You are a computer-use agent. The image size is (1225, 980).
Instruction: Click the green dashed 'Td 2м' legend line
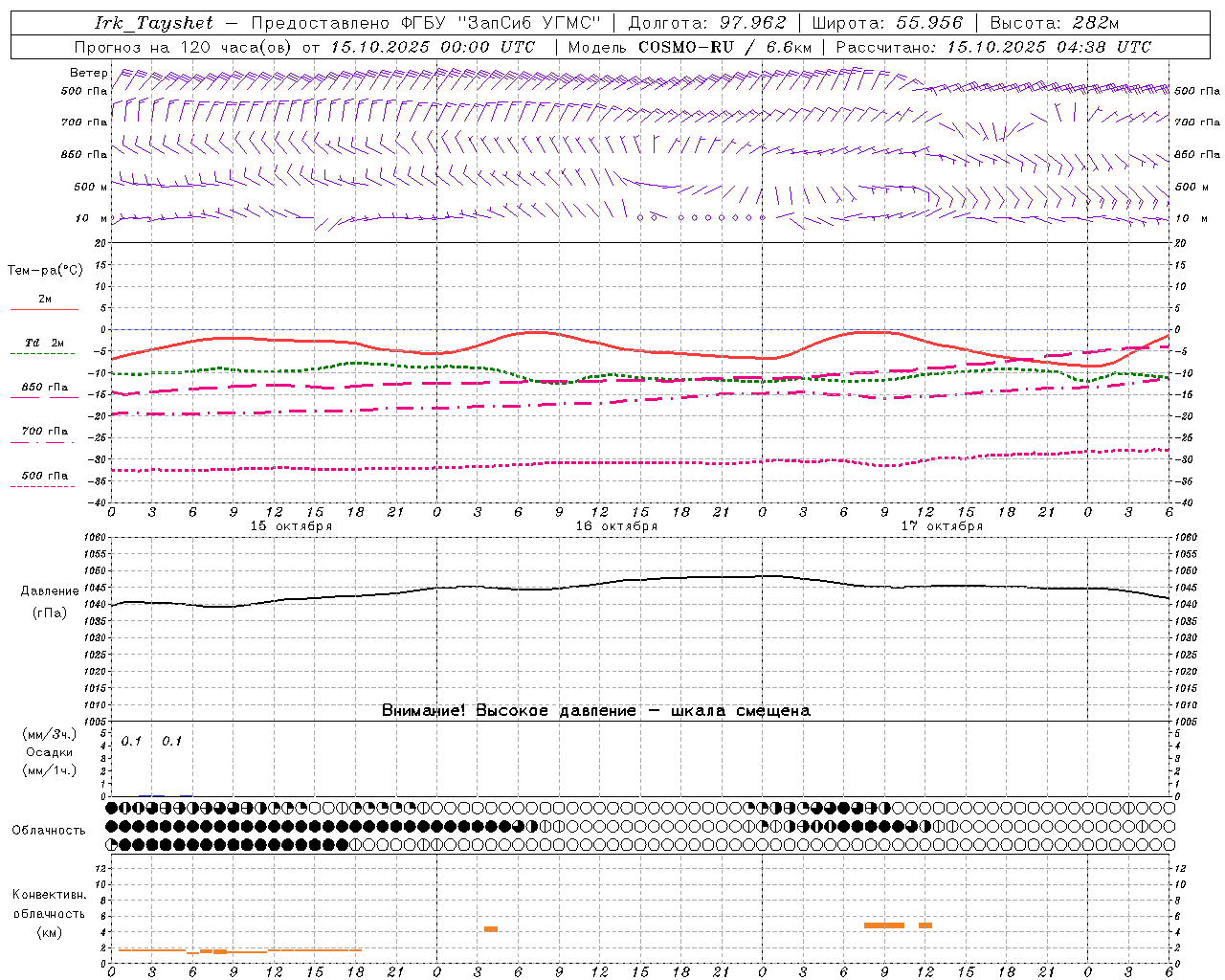(42, 354)
